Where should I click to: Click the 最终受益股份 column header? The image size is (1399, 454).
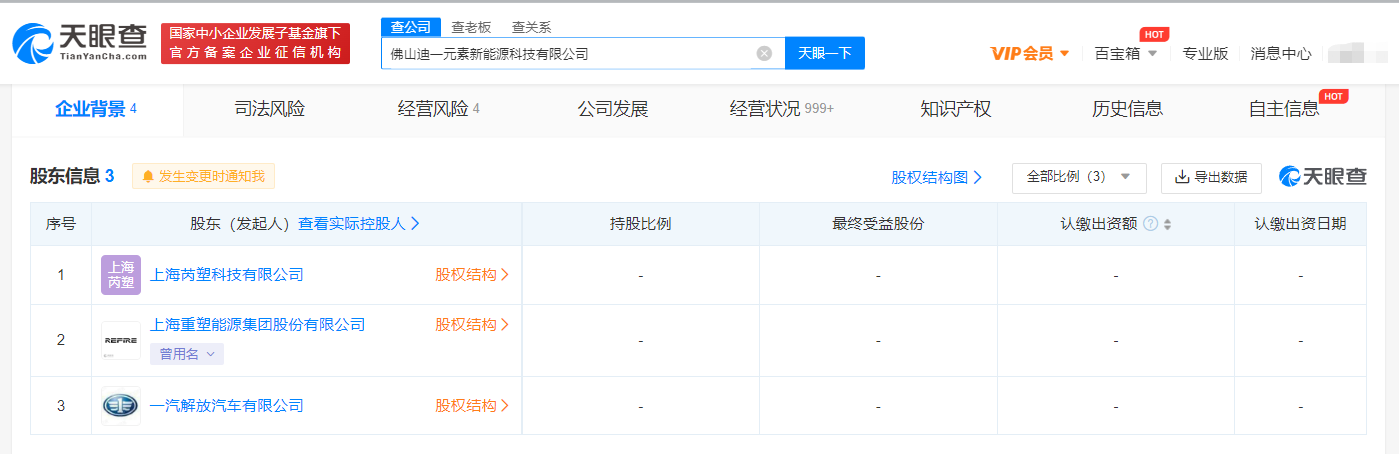(x=878, y=224)
